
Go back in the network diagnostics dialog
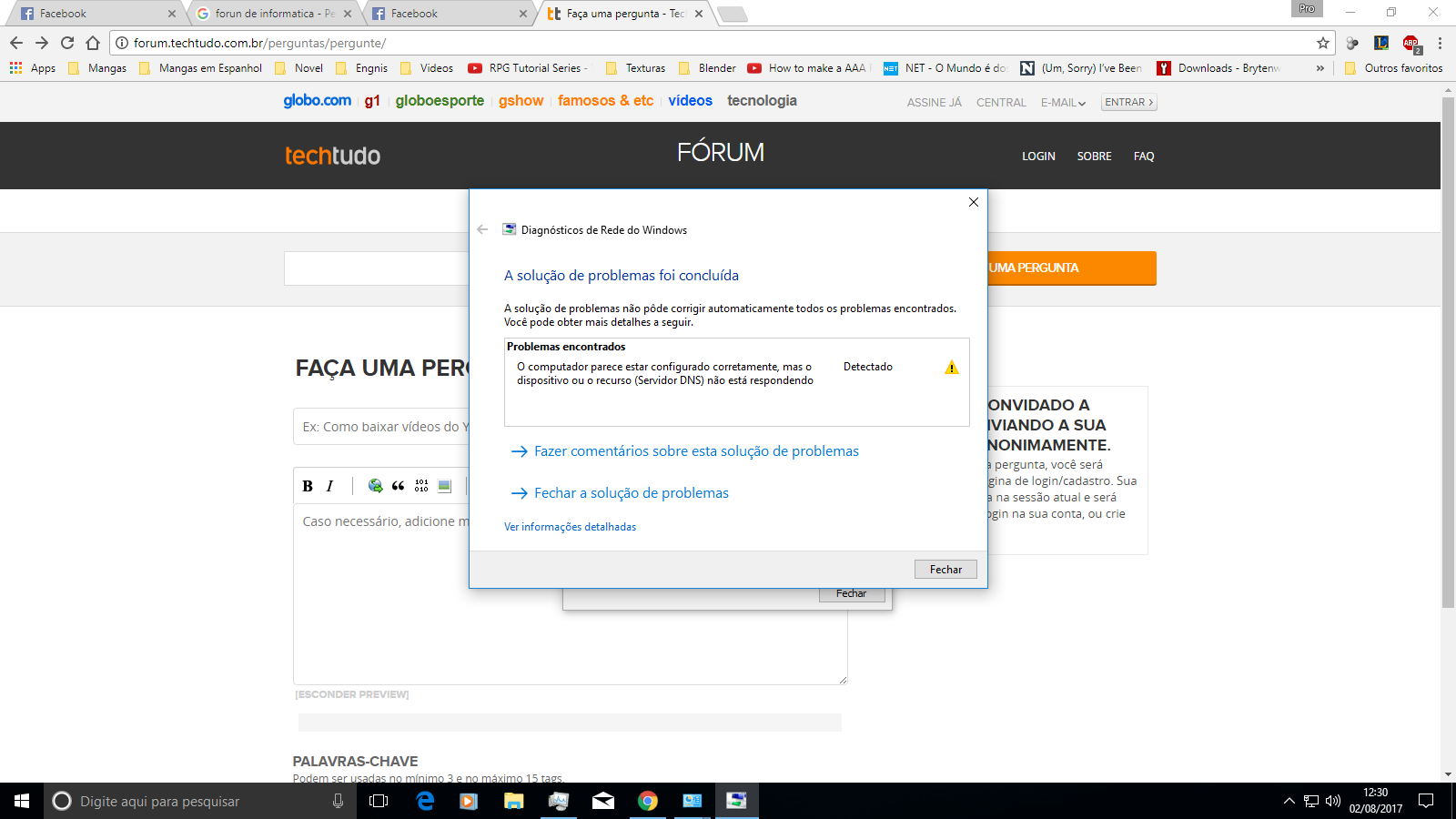click(x=482, y=229)
